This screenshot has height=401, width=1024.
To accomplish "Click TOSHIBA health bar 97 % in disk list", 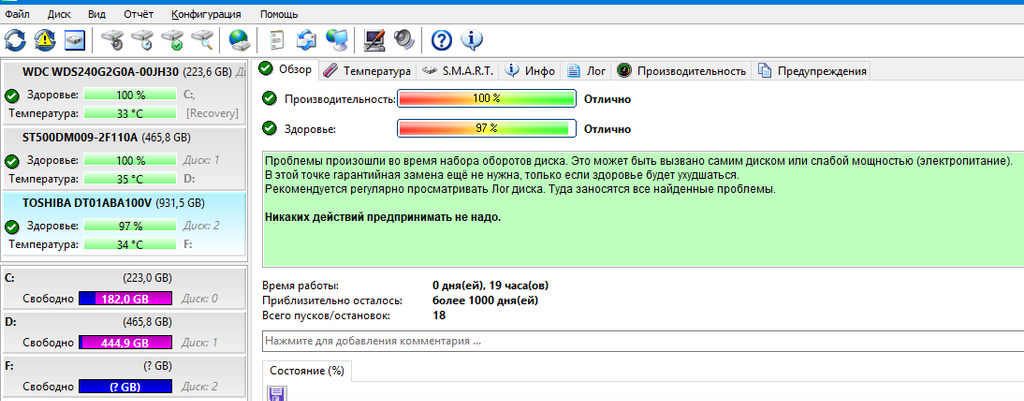I will coord(130,227).
